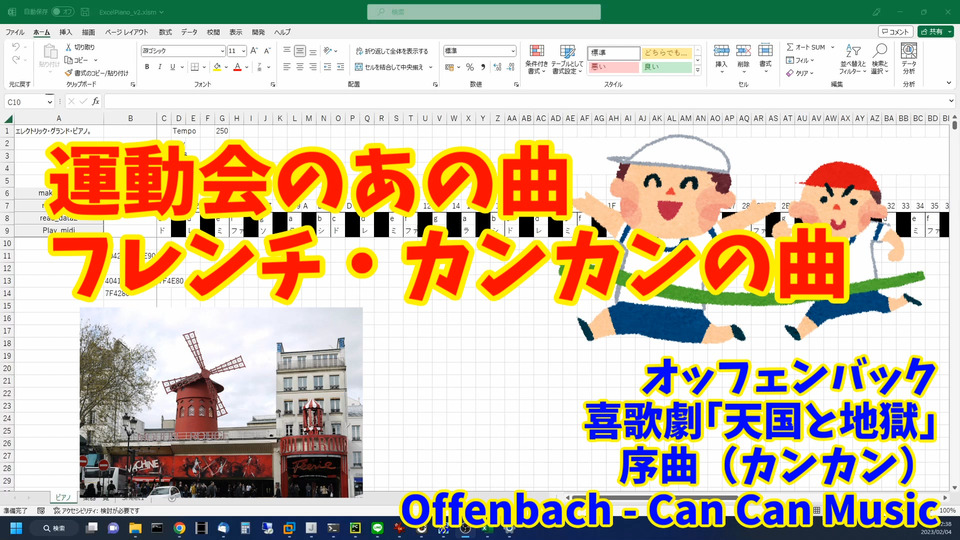
Task: Toggle Wrap Text (折り返して全体を表示する)
Action: tap(392, 51)
